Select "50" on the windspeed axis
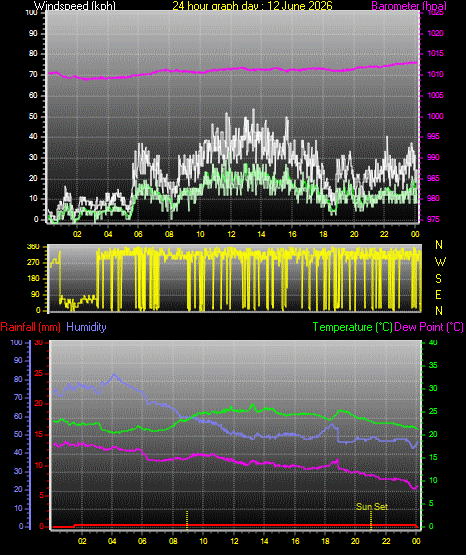 click(33, 116)
